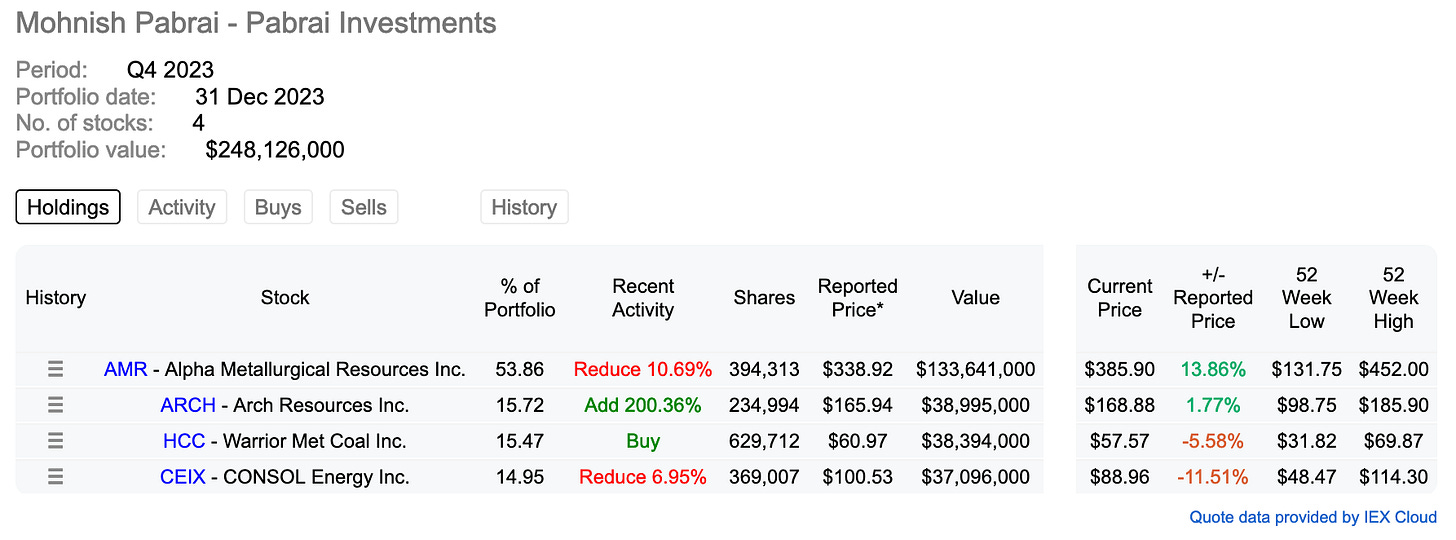The height and width of the screenshot is (540, 1456).
Task: Click the 15.47 portfolio percentage cell
Action: point(520,442)
